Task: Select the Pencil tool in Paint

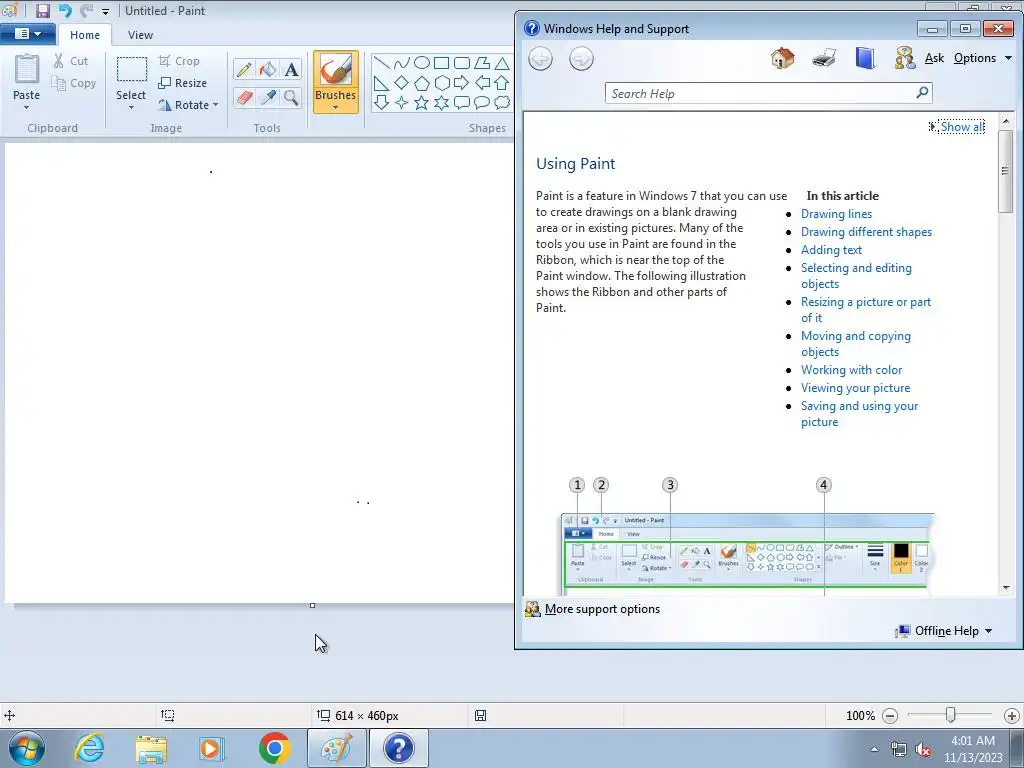Action: (244, 69)
